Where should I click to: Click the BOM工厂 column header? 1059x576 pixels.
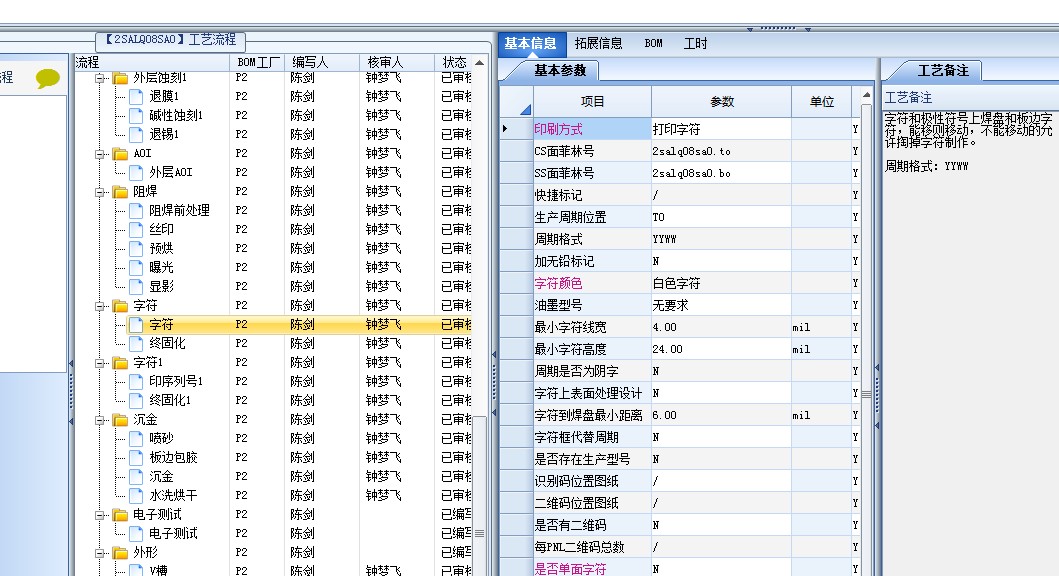coord(257,63)
